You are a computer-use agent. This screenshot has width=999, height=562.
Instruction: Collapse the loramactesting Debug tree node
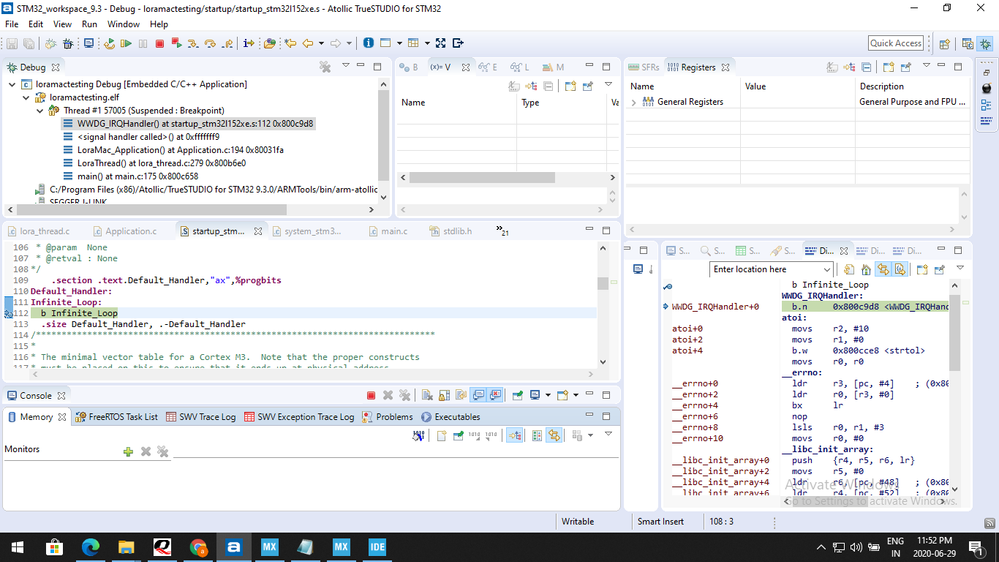12,84
